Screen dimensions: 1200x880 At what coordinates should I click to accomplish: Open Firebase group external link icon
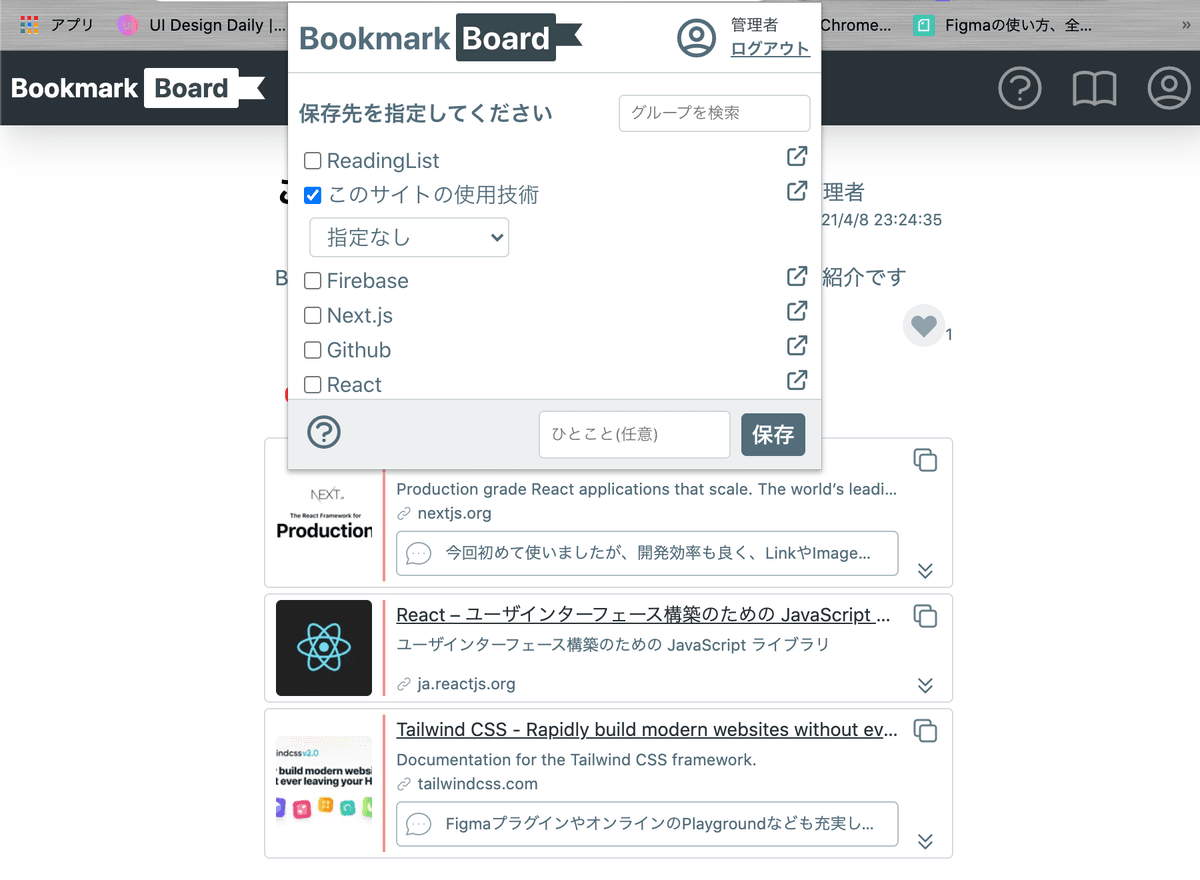(797, 277)
